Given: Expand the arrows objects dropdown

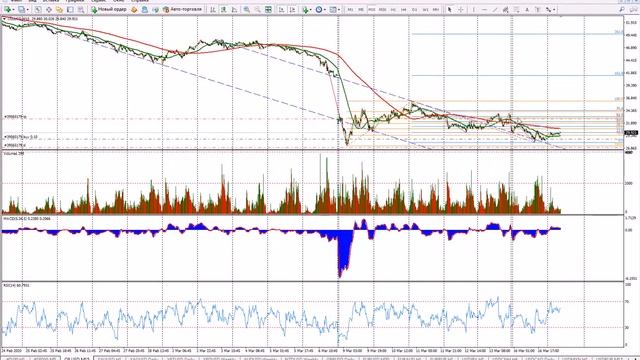Looking at the screenshot, I should (555, 9).
